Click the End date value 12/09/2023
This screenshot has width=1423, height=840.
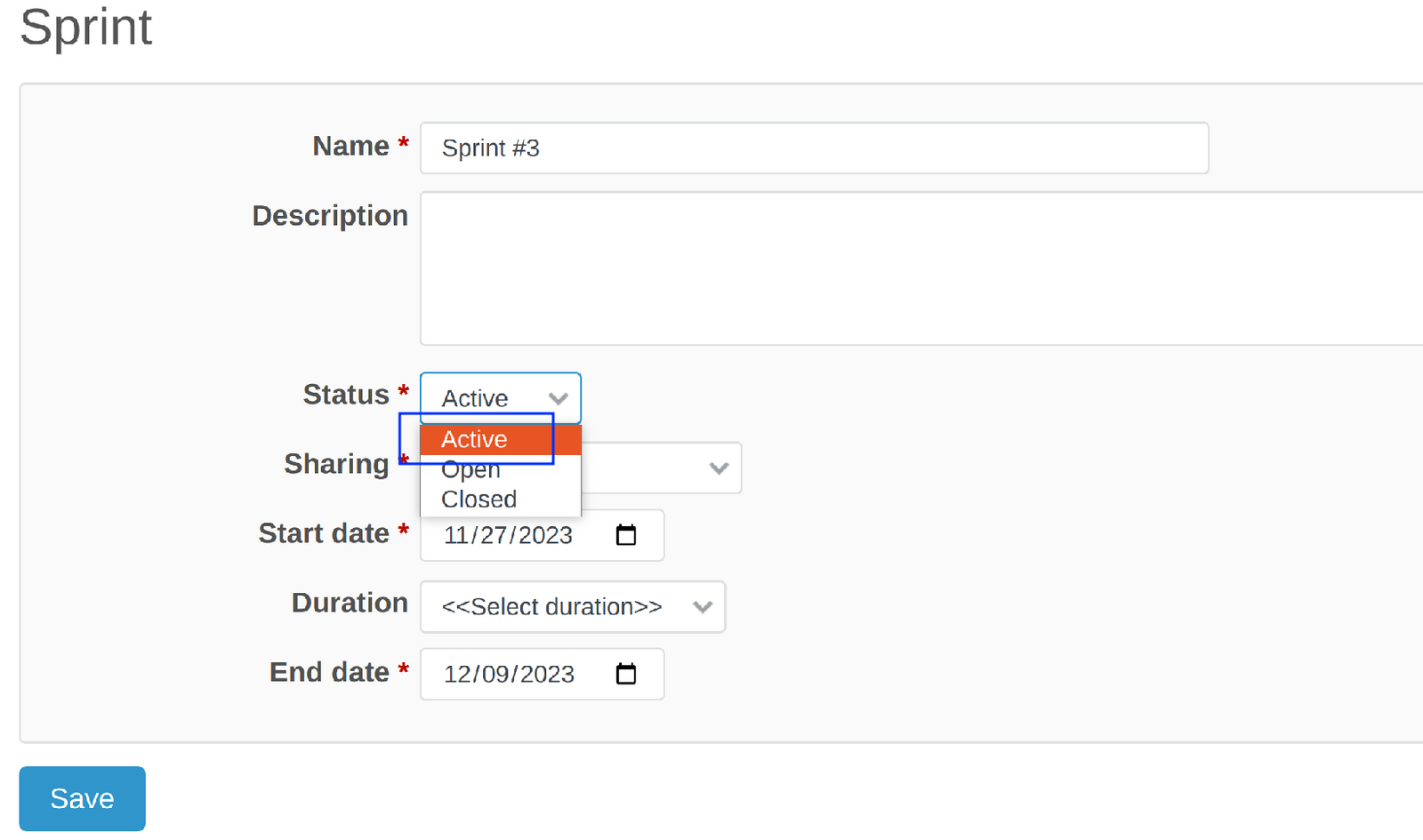click(x=509, y=674)
